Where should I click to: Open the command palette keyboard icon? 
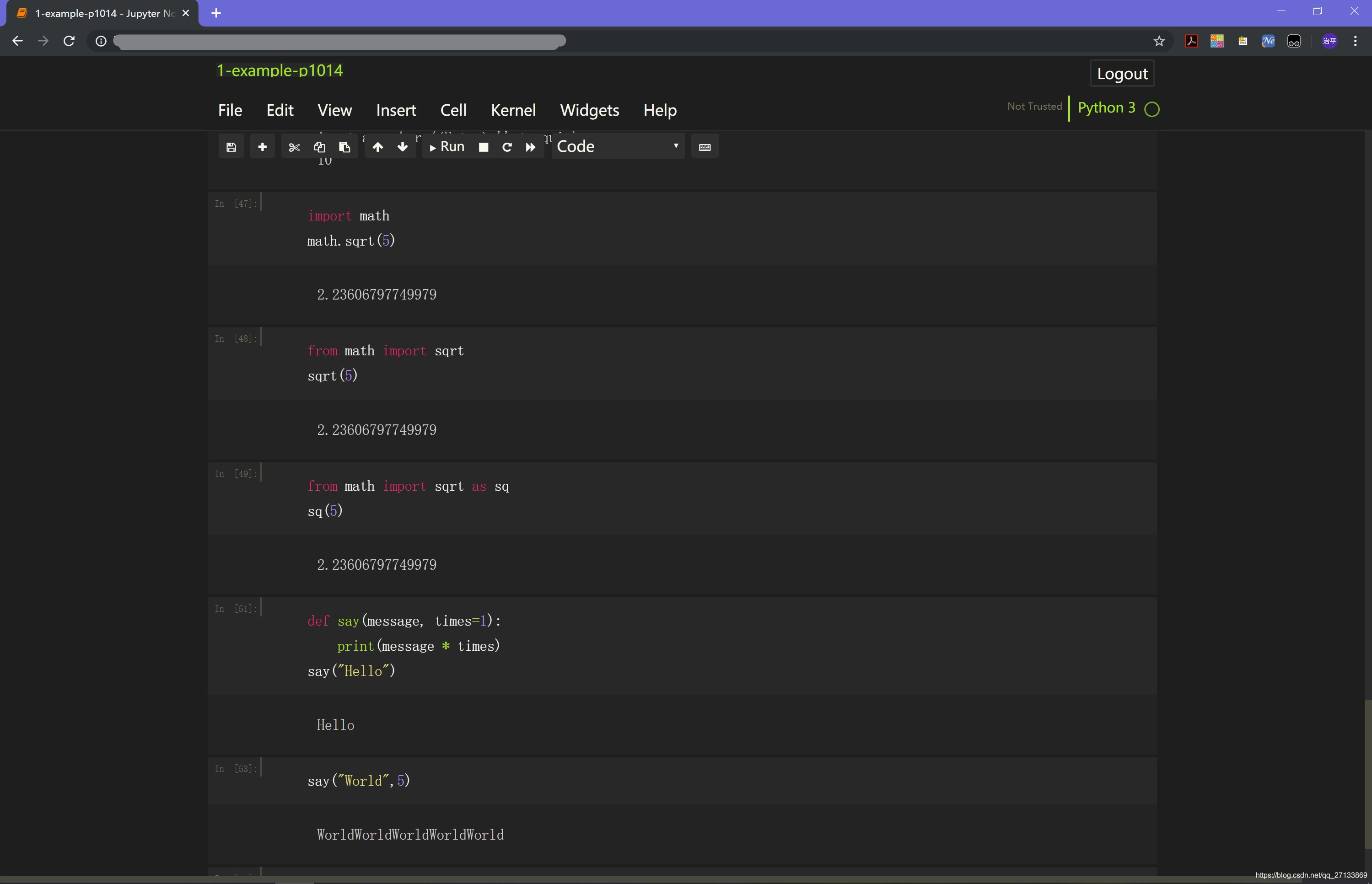[705, 148]
